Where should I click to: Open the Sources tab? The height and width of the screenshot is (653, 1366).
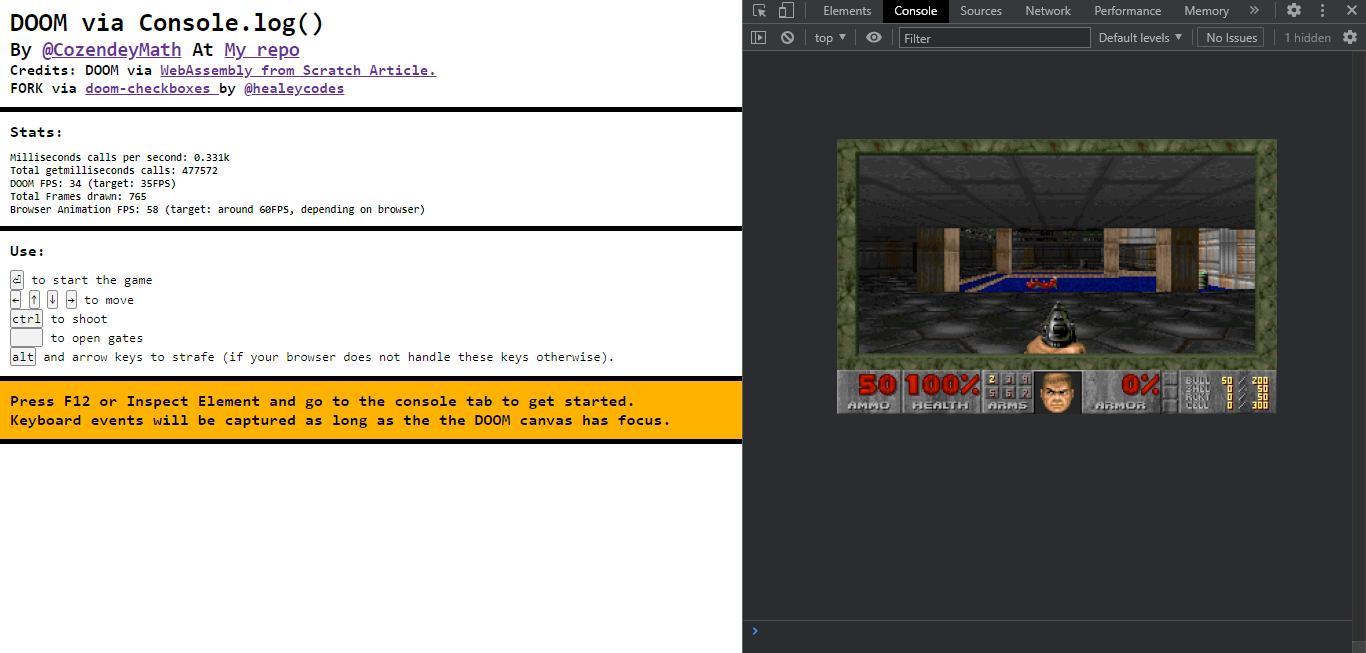point(981,11)
